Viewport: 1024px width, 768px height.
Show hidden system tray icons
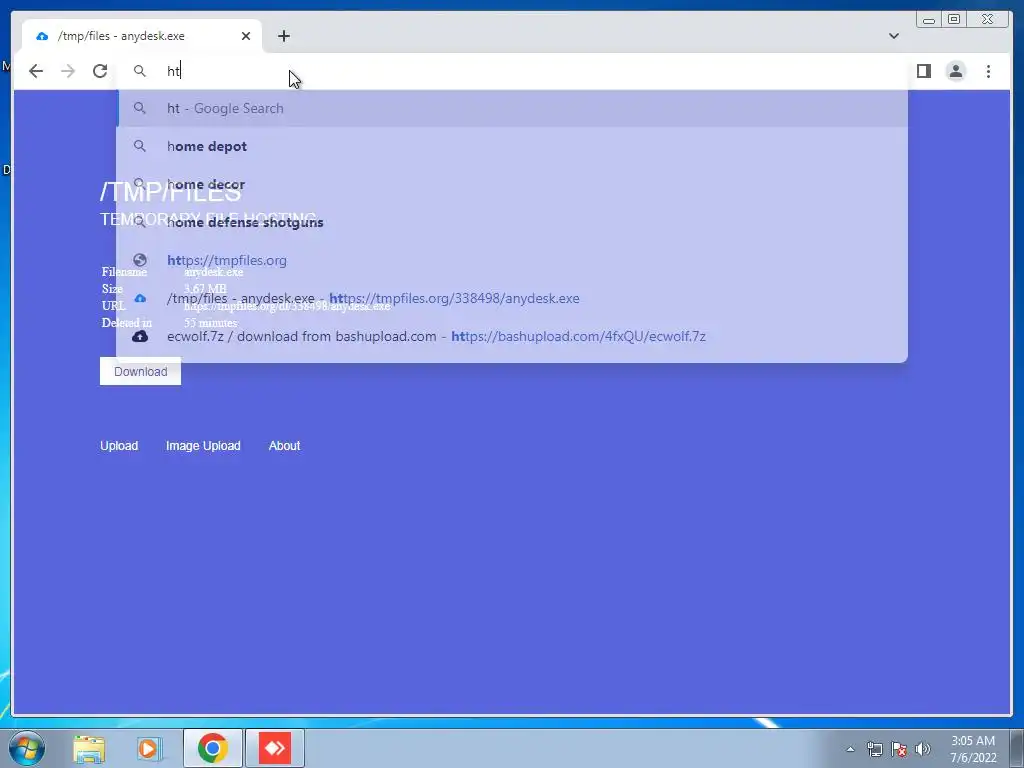click(850, 749)
